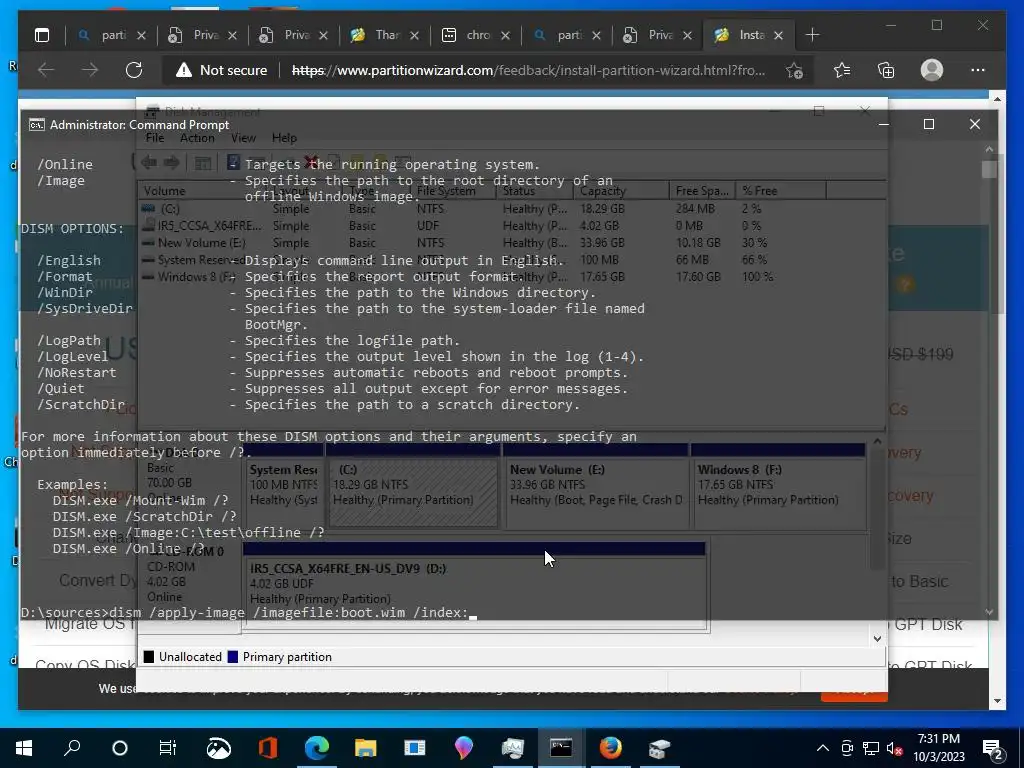Open the Windows Start menu
The height and width of the screenshot is (768, 1024).
tap(24, 748)
